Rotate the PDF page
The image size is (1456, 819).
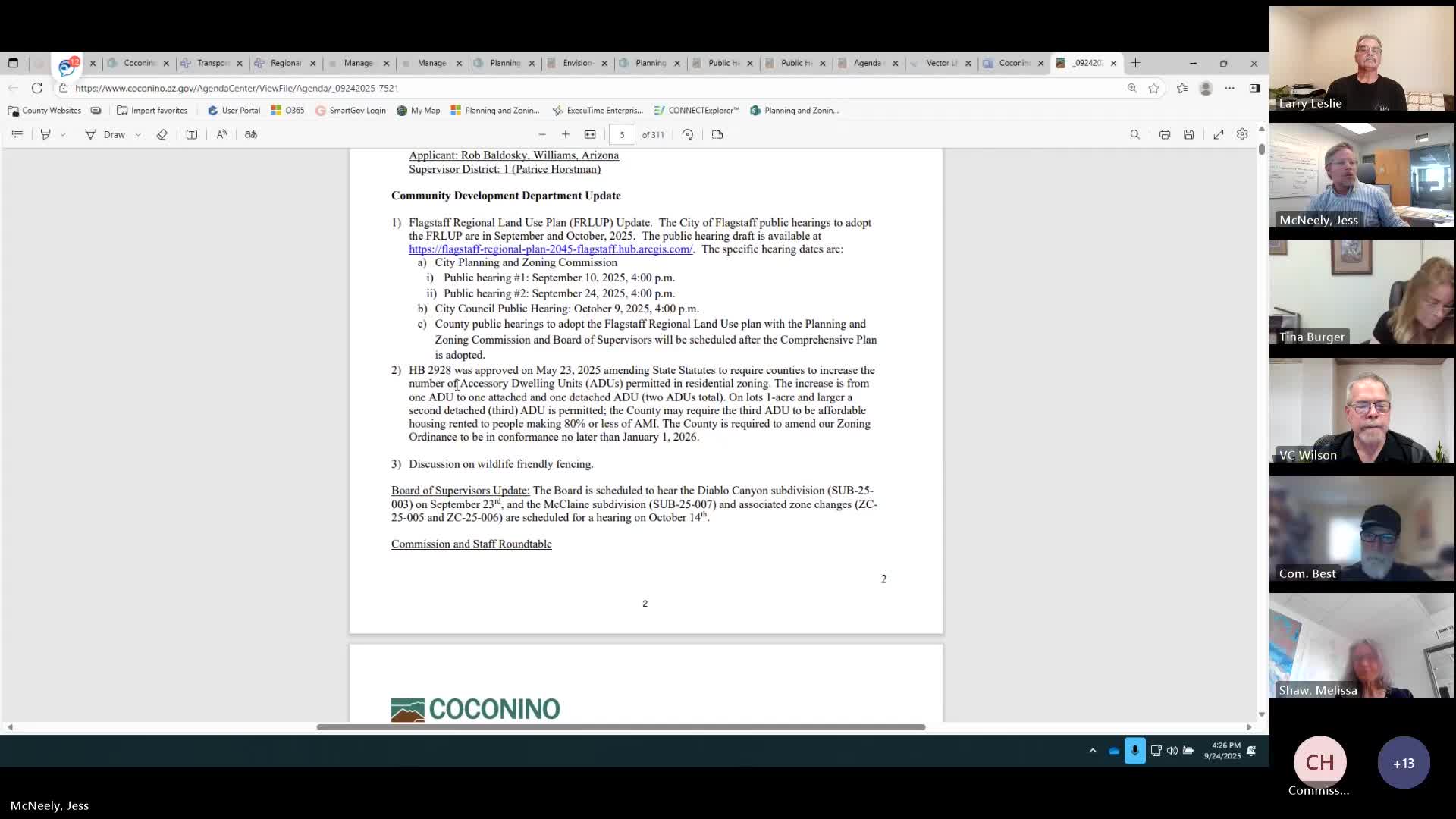coord(688,134)
